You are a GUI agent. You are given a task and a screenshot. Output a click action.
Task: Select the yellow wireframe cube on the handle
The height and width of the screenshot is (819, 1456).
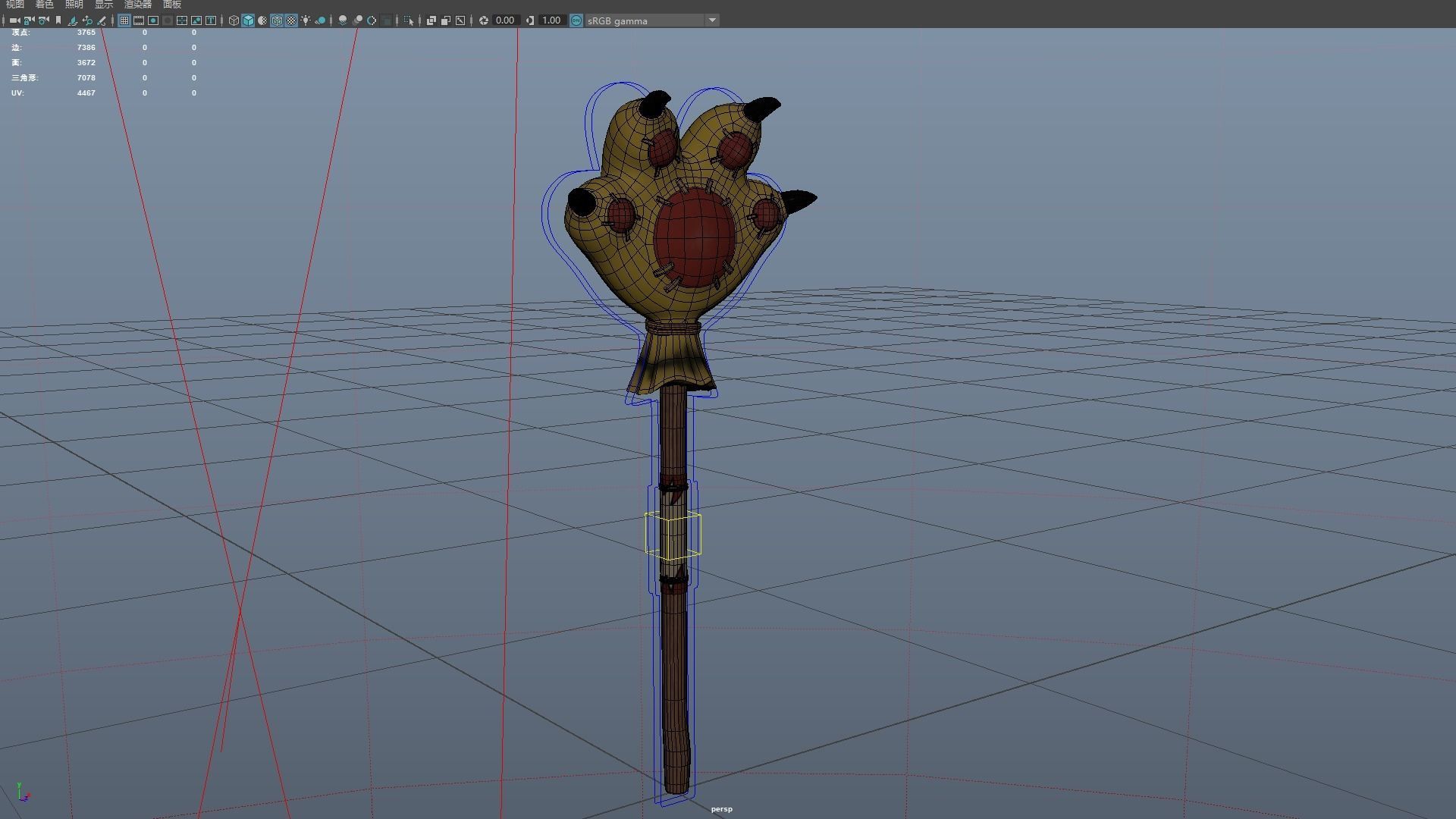click(x=673, y=536)
